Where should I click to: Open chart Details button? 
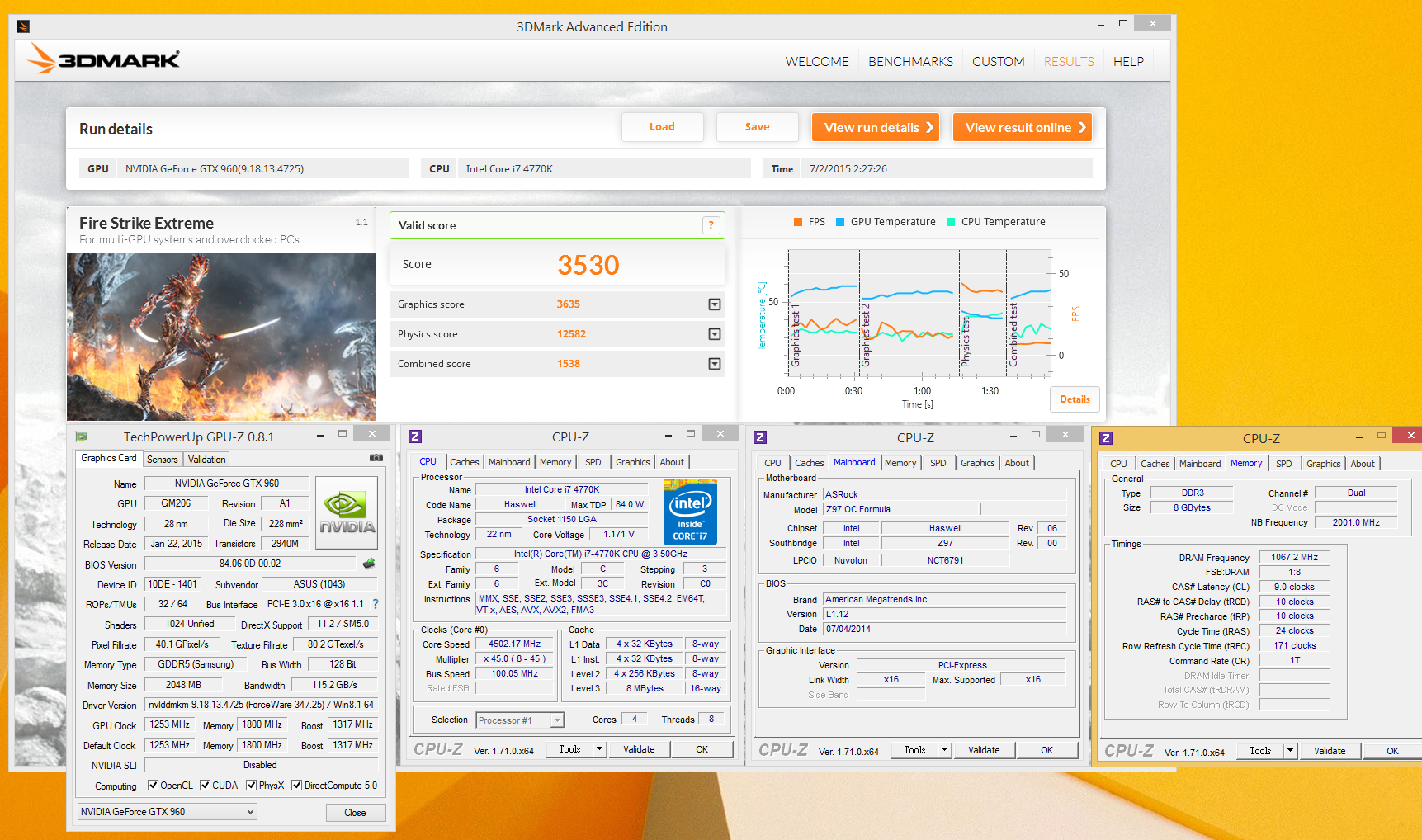point(1075,399)
